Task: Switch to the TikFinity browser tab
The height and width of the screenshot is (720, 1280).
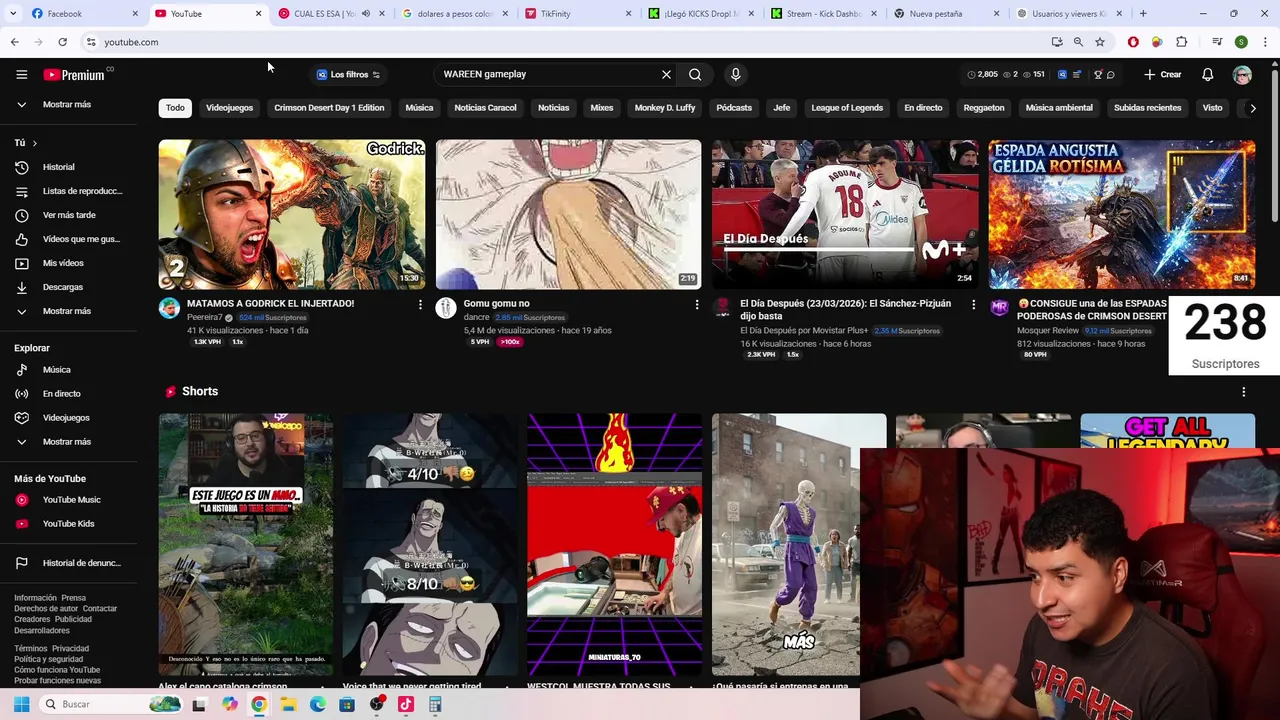Action: pos(578,14)
